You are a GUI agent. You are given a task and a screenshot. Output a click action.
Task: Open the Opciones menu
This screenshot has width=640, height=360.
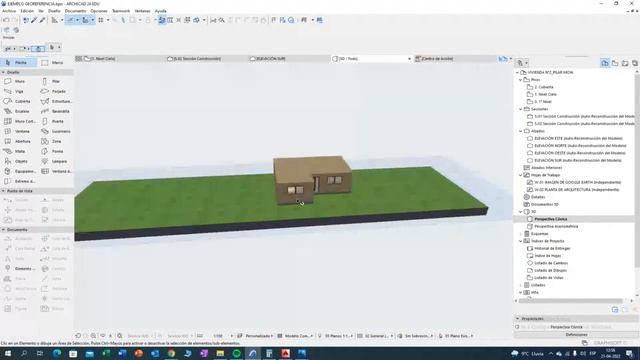(x=99, y=11)
